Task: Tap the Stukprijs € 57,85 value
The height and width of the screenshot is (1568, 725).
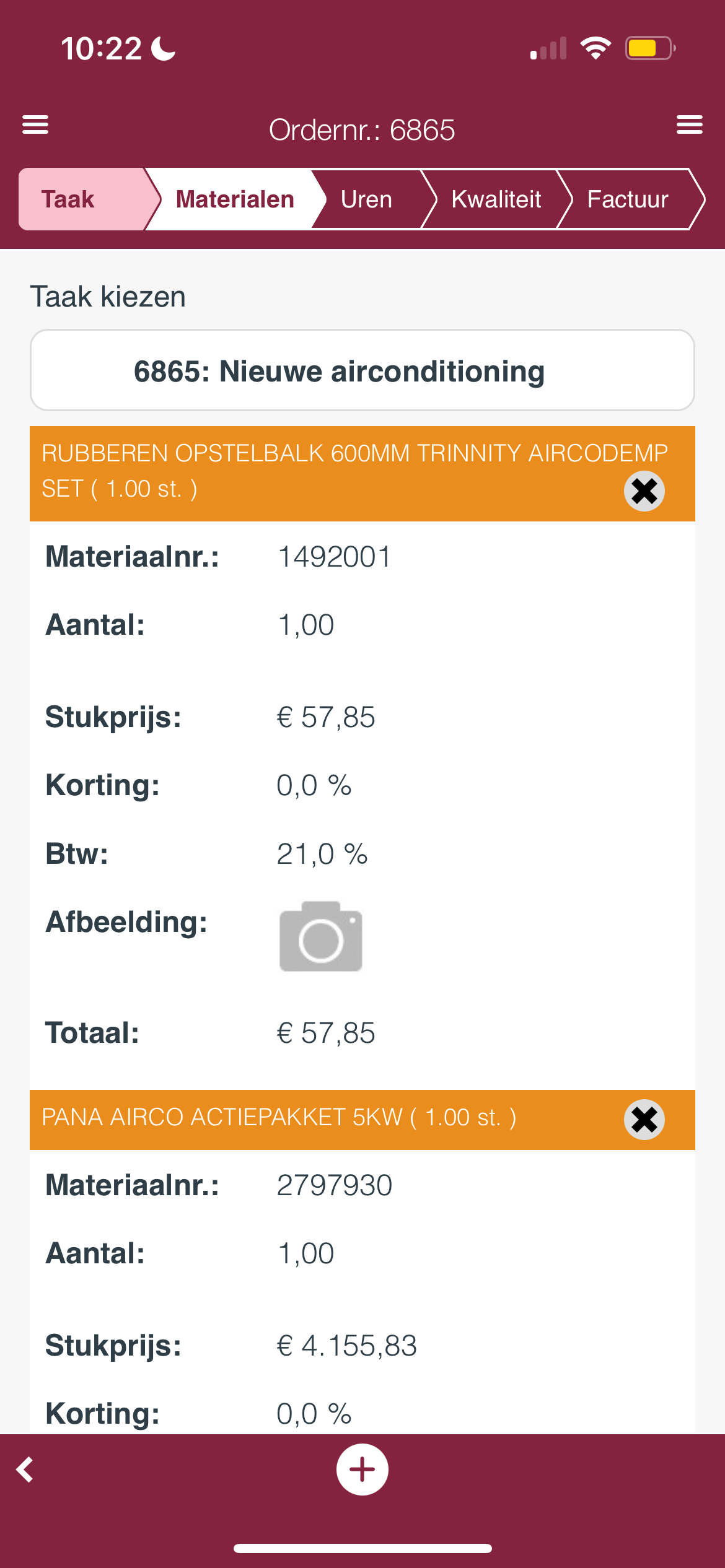Action: pyautogui.click(x=326, y=717)
